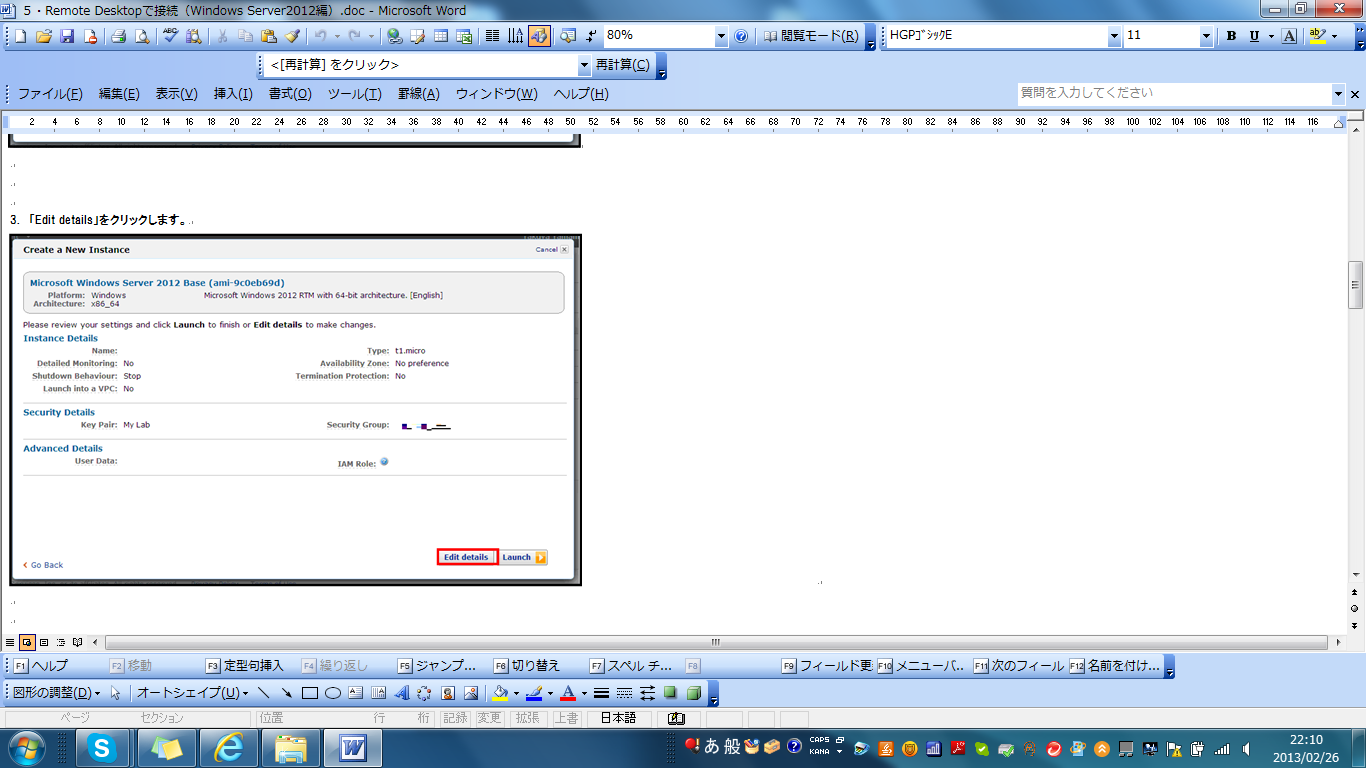
Task: Click the Paste clipboard icon
Action: click(268, 36)
